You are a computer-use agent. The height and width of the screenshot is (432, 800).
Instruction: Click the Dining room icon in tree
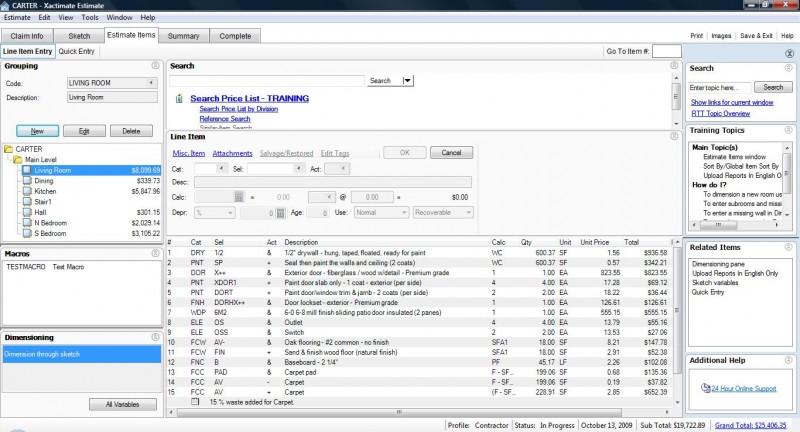click(x=27, y=181)
